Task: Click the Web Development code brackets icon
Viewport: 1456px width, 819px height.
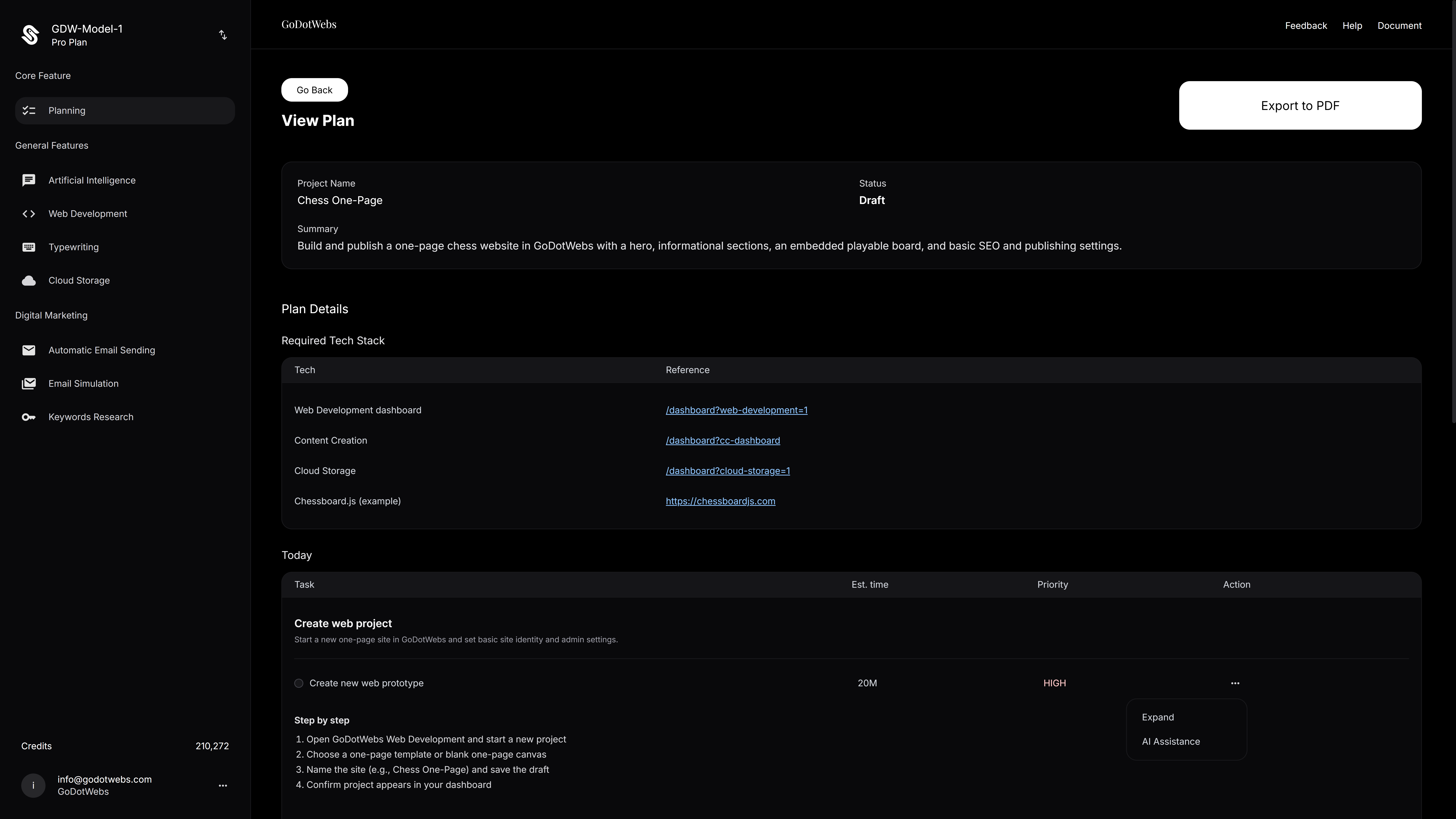Action: click(29, 214)
